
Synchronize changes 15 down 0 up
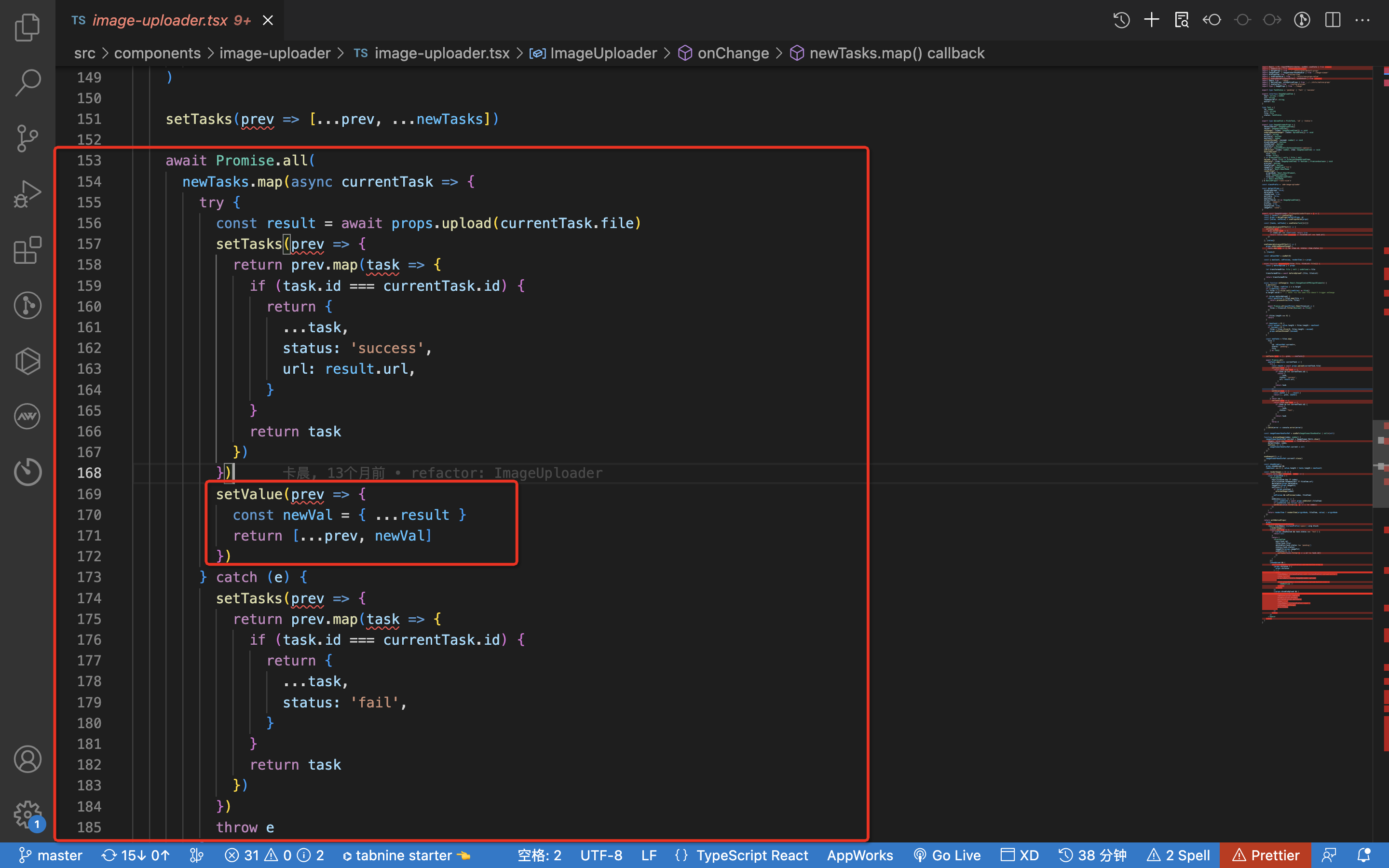[x=136, y=855]
